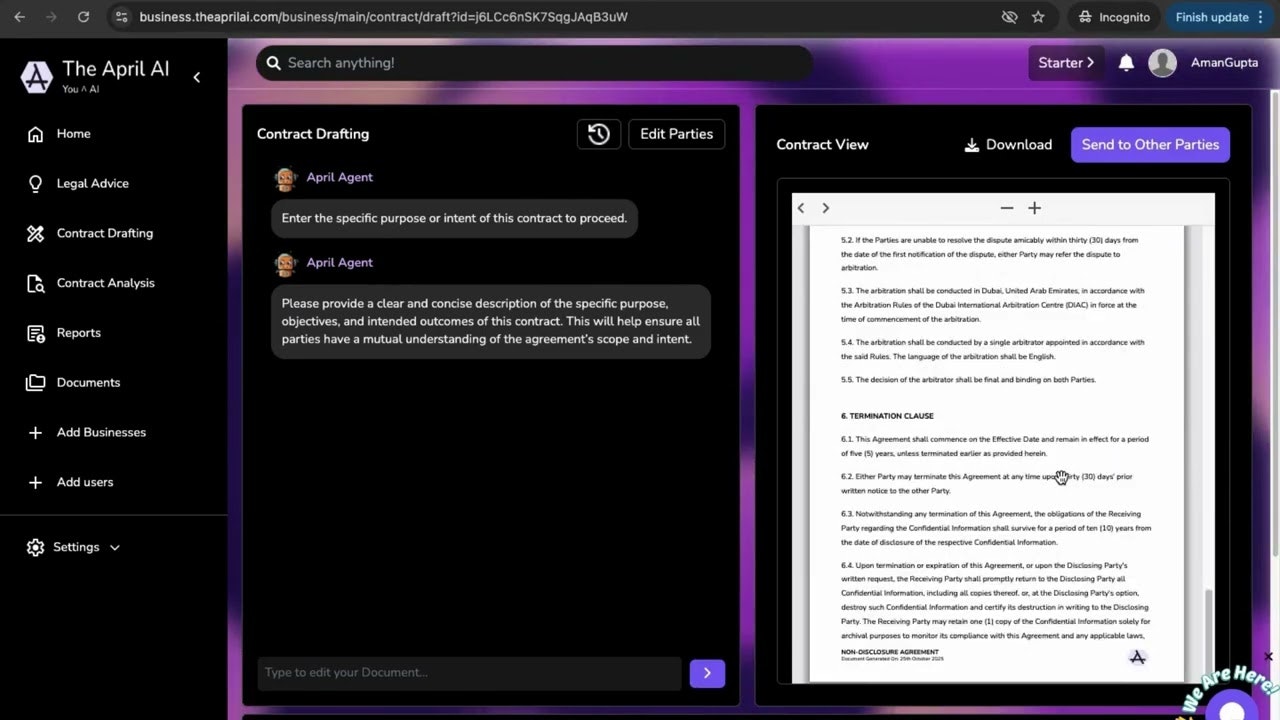This screenshot has height=720, width=1280.
Task: Open Contract Analysis
Action: coord(106,283)
